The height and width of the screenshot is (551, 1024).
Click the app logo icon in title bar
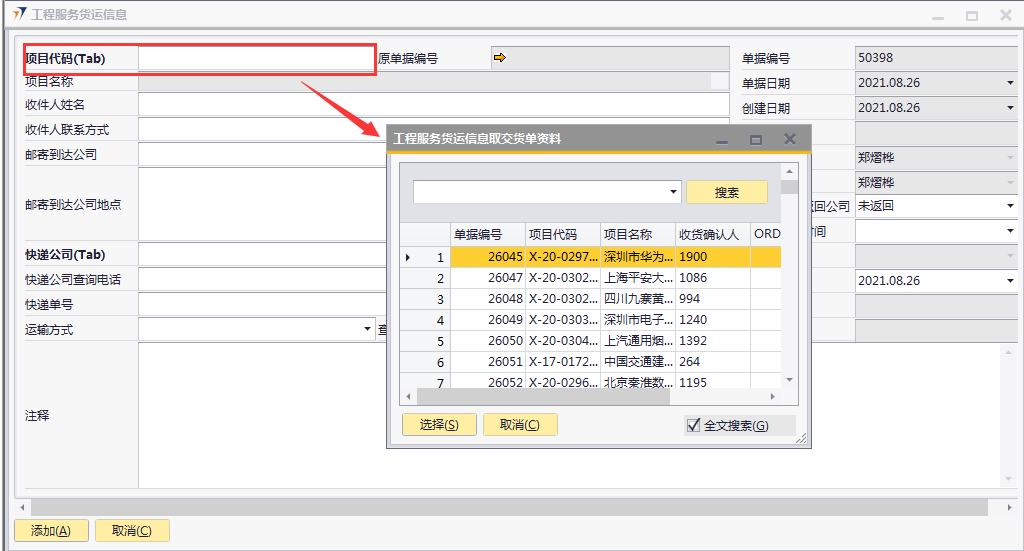pos(18,15)
